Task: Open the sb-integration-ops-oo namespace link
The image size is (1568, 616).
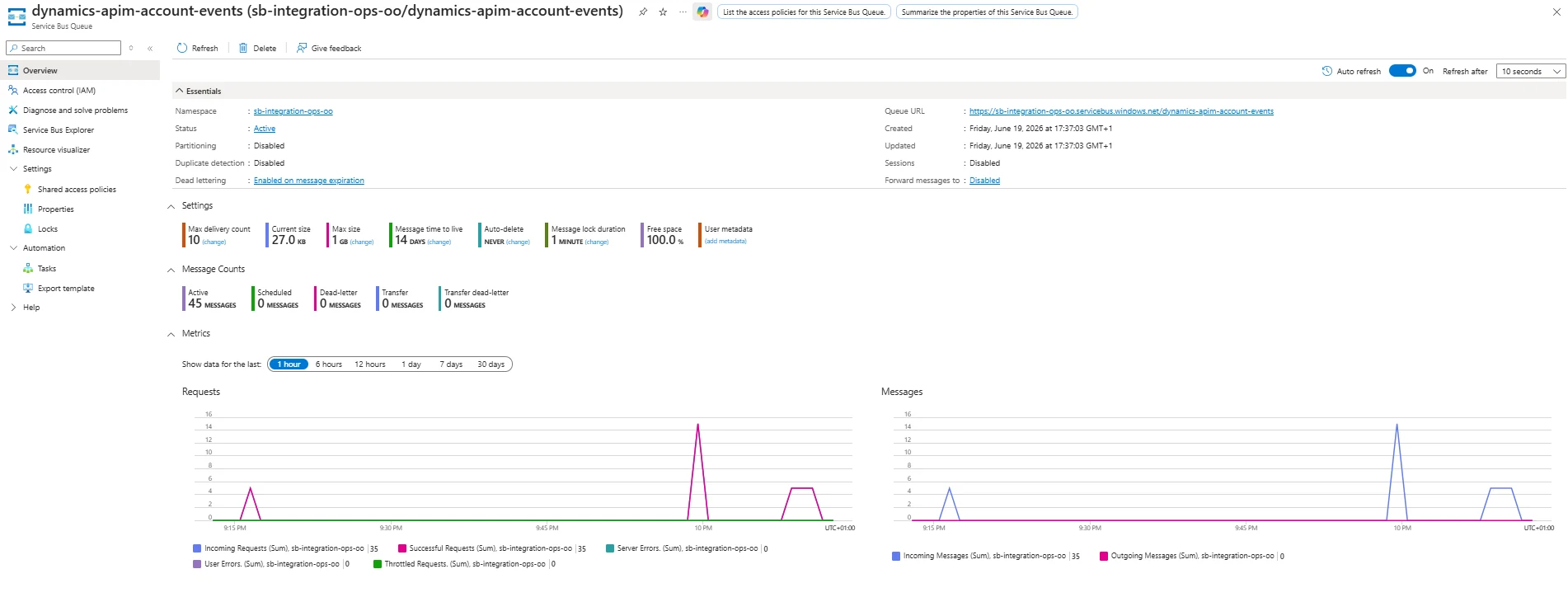Action: 293,111
